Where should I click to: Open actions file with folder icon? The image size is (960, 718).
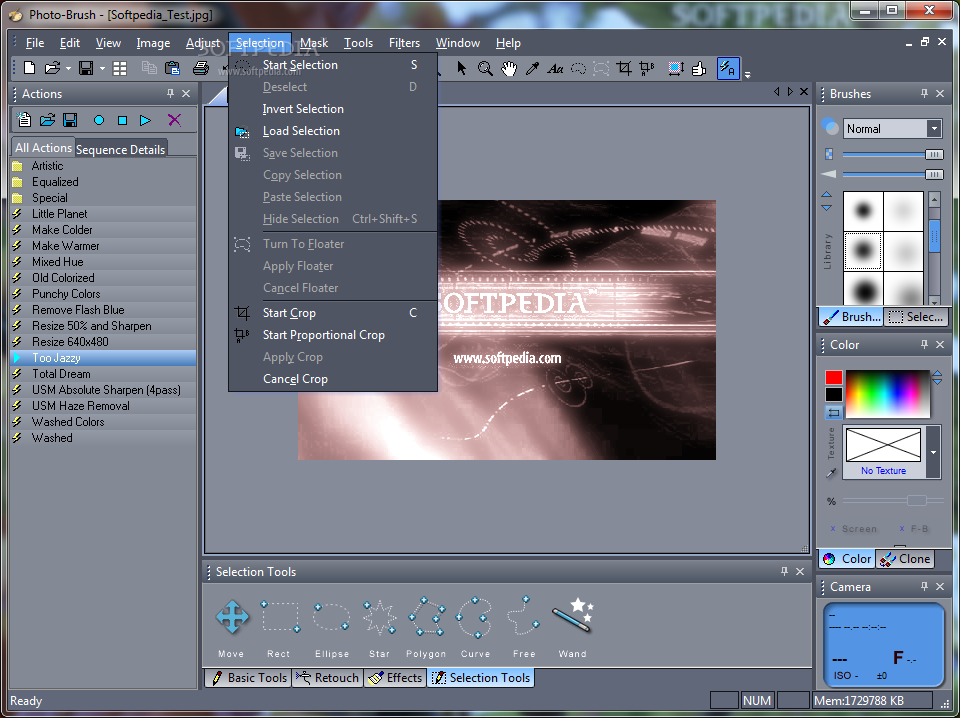pyautogui.click(x=47, y=120)
